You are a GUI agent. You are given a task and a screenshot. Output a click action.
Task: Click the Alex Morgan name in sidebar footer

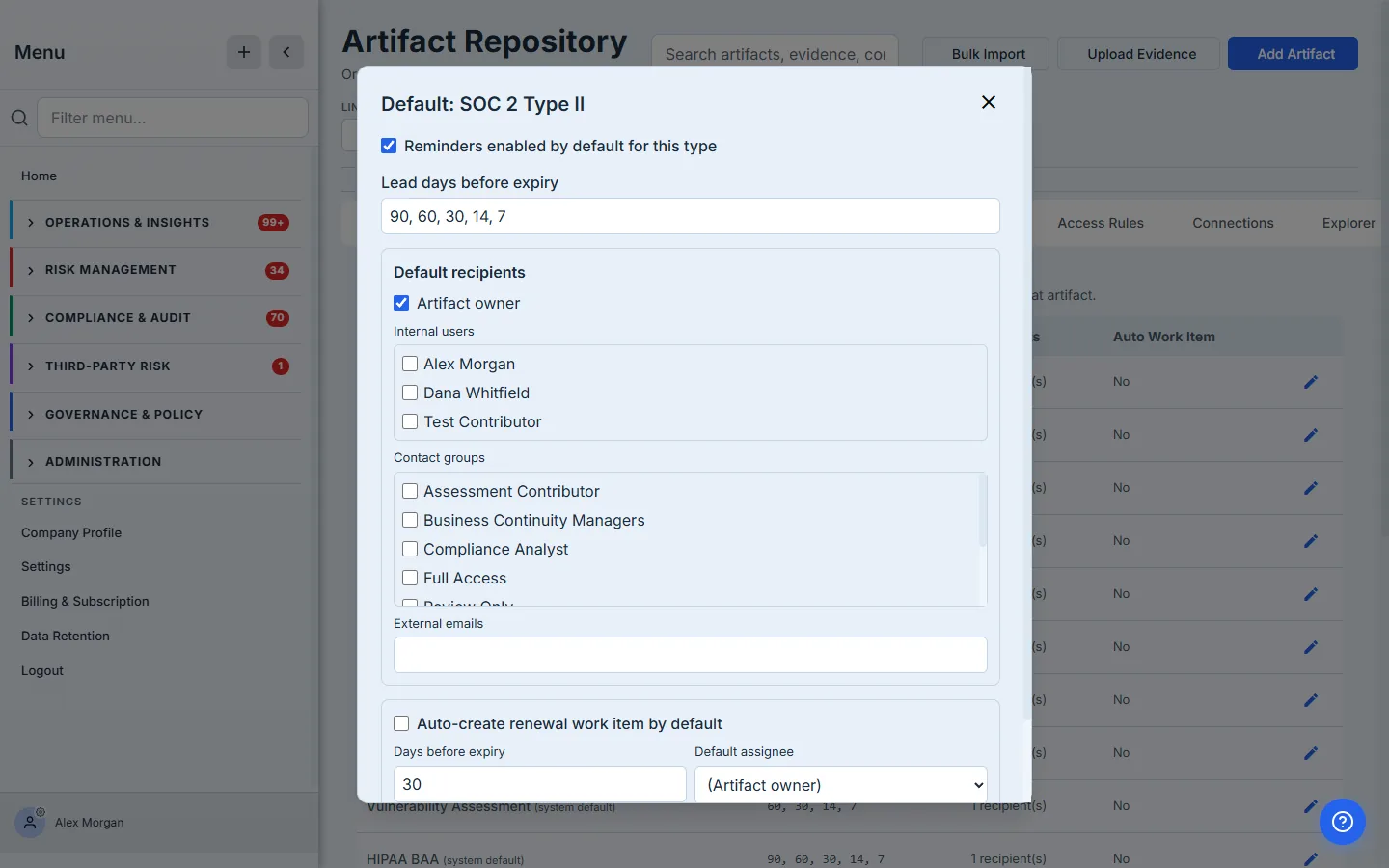click(x=90, y=823)
